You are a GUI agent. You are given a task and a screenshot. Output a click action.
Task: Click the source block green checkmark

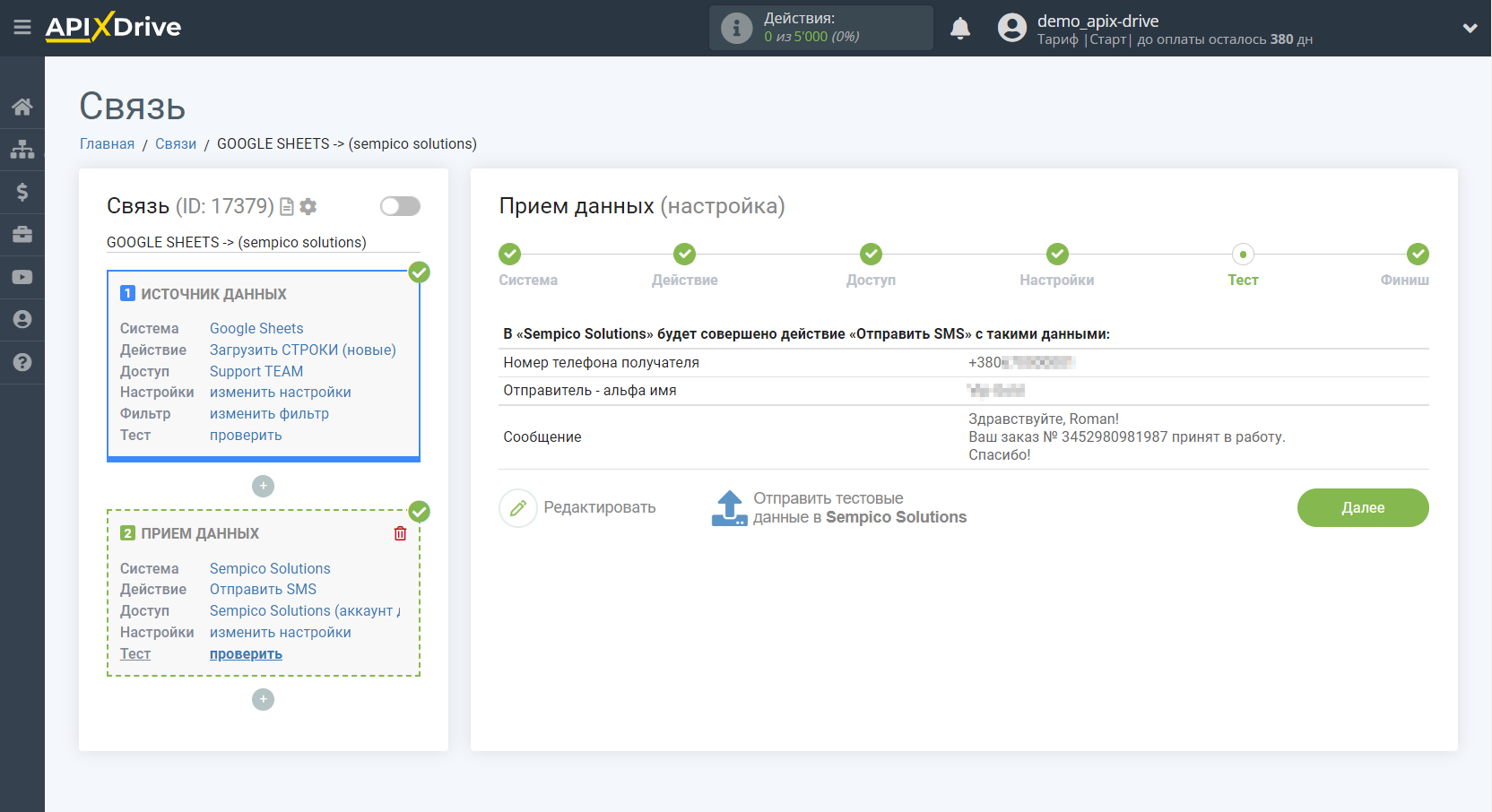(x=419, y=272)
